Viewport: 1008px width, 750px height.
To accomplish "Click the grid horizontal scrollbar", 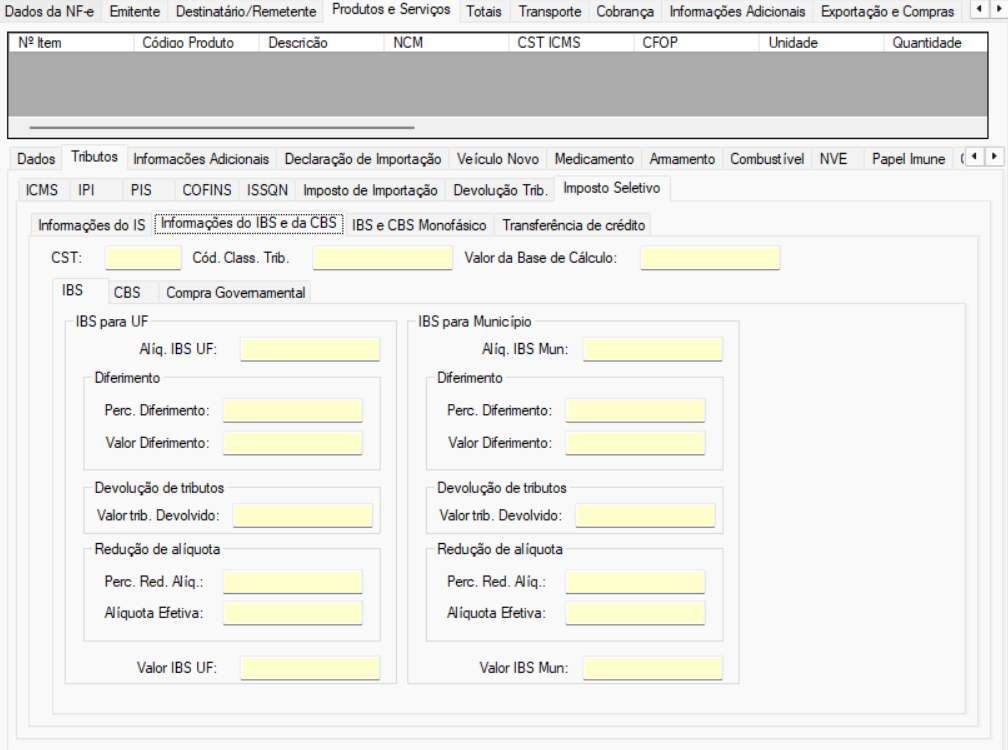I will pos(222,128).
